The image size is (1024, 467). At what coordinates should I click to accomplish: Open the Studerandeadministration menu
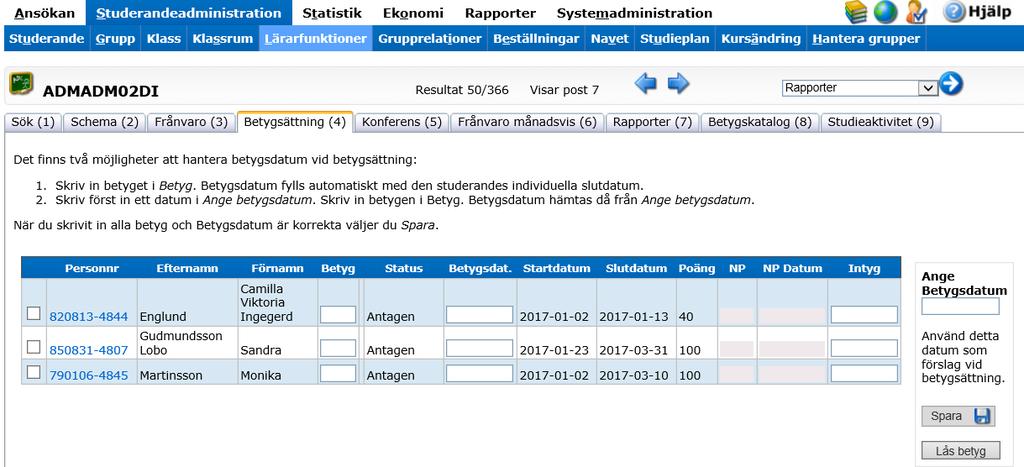[x=188, y=13]
